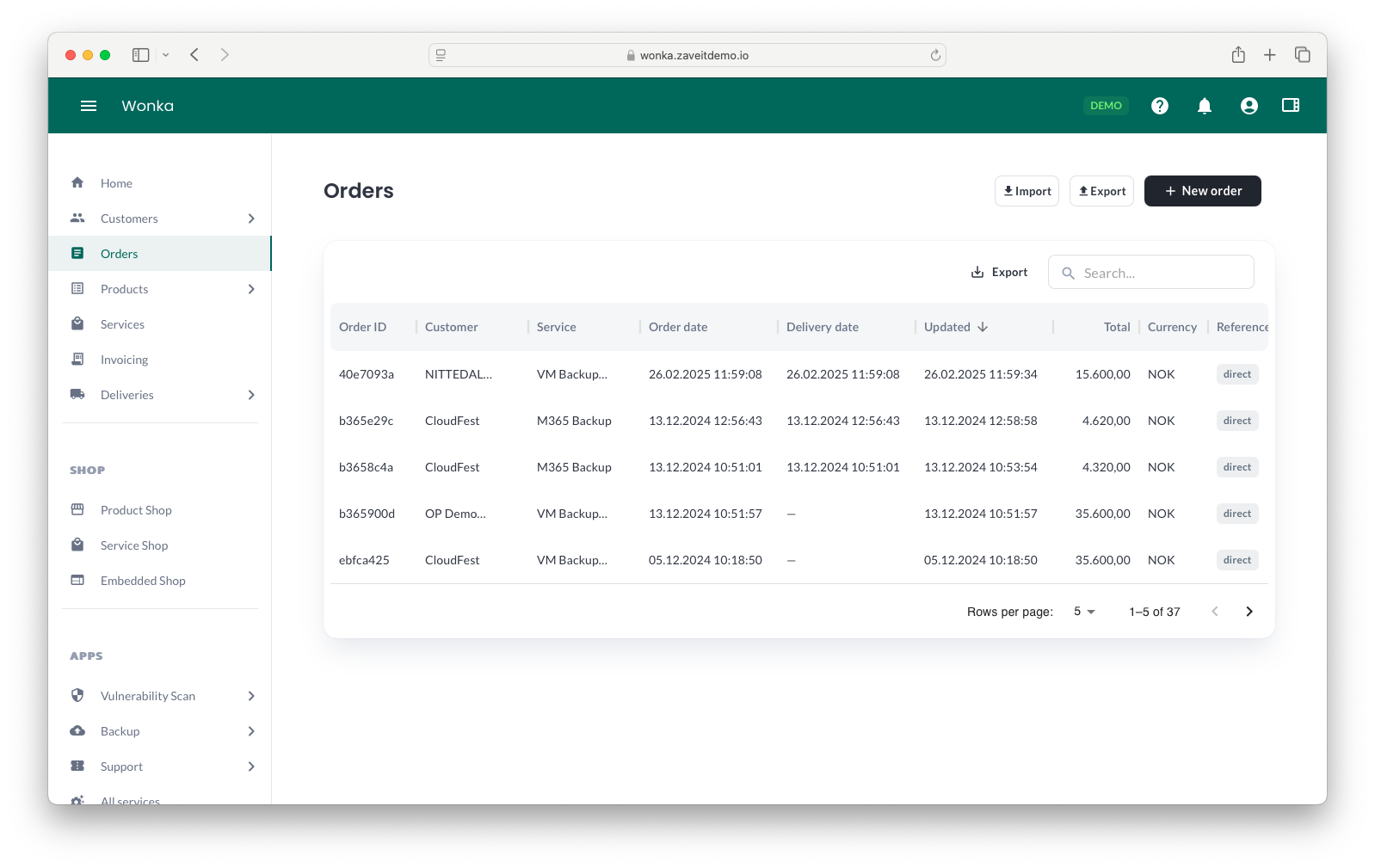The image size is (1375, 868).
Task: Expand the Backup submenu chevron
Action: [x=251, y=731]
